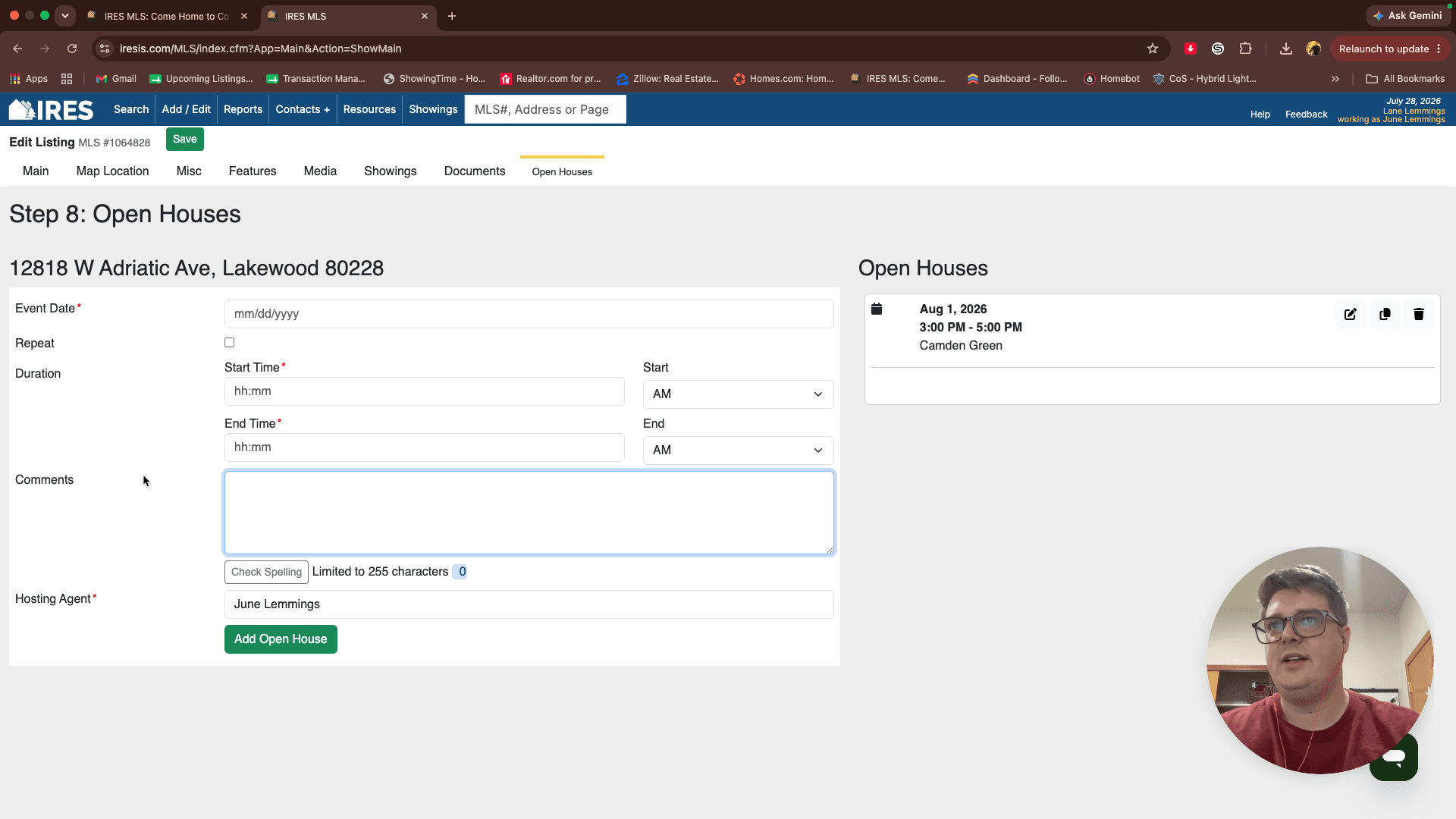Click Add Open House button
The image size is (1456, 819).
[x=281, y=639]
